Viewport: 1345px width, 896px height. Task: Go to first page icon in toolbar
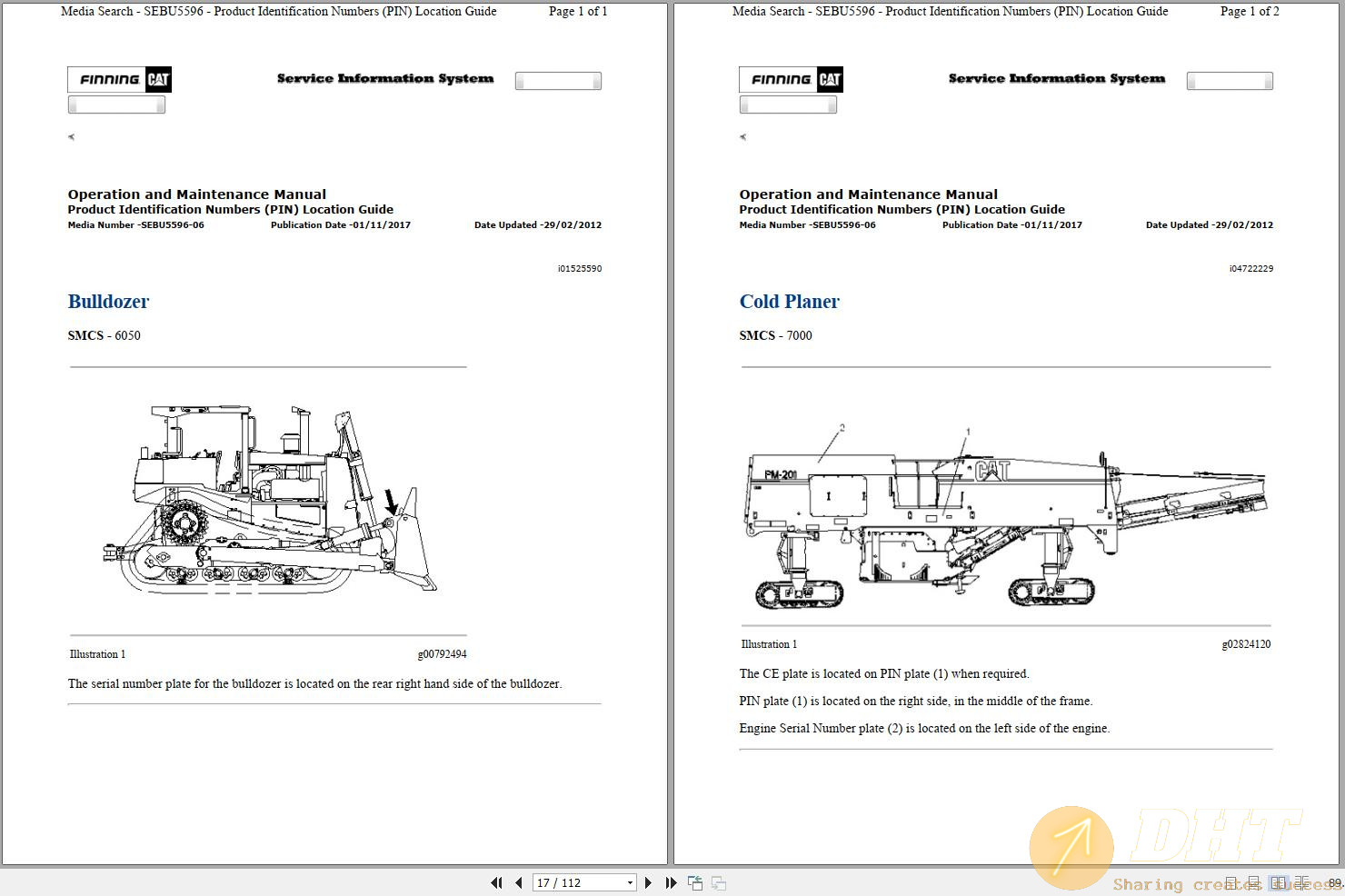497,882
